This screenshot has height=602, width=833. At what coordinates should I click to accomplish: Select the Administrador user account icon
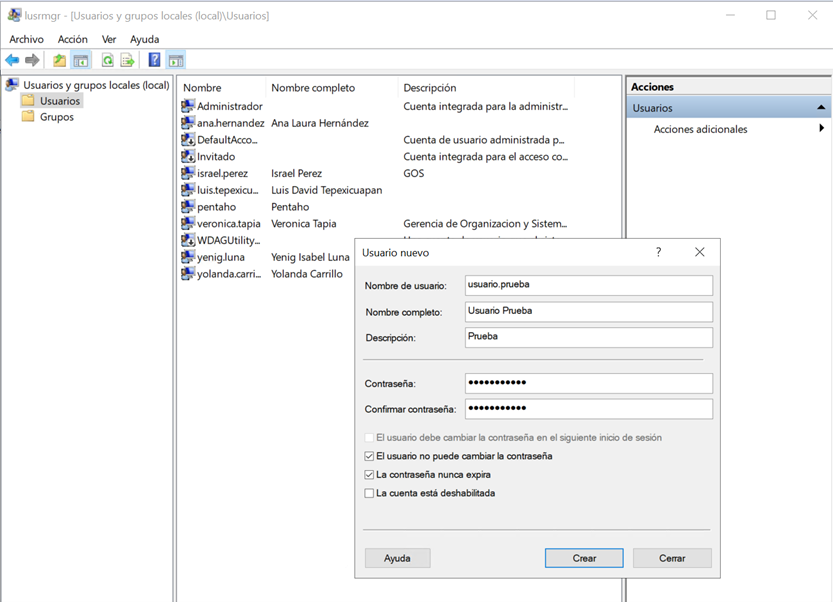(x=188, y=106)
